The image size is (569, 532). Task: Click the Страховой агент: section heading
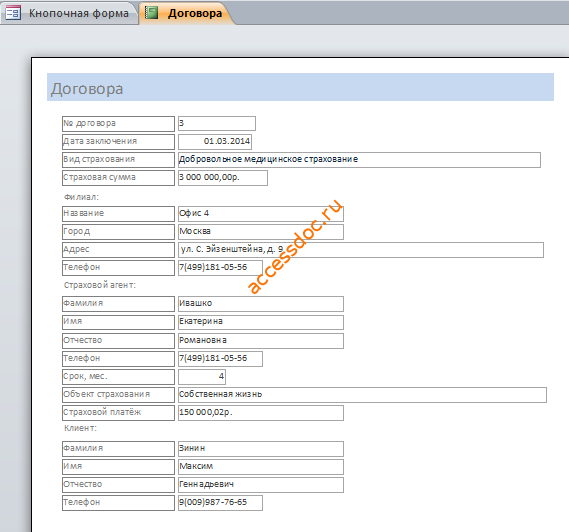[100, 285]
